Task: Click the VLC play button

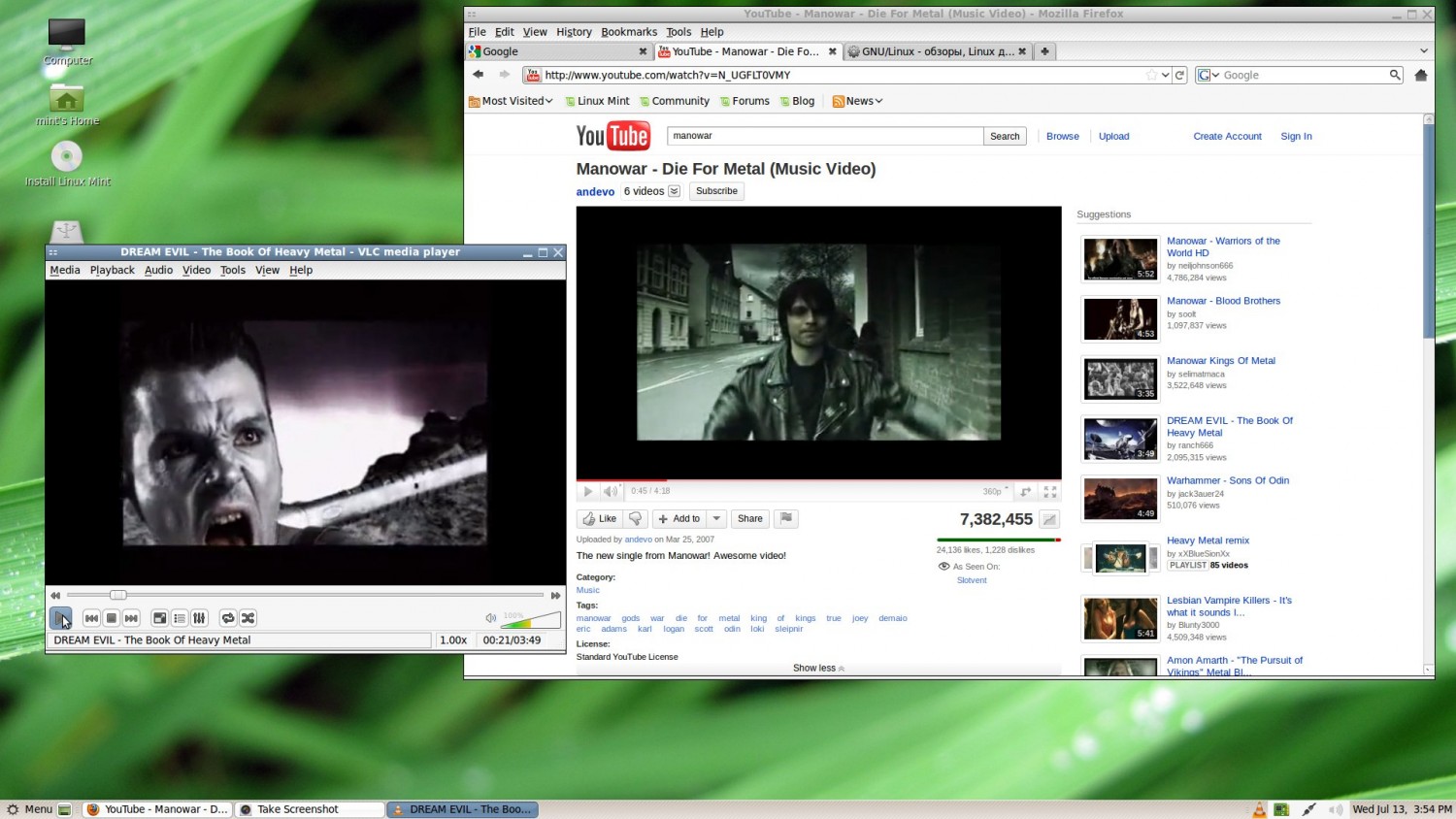Action: pyautogui.click(x=60, y=618)
